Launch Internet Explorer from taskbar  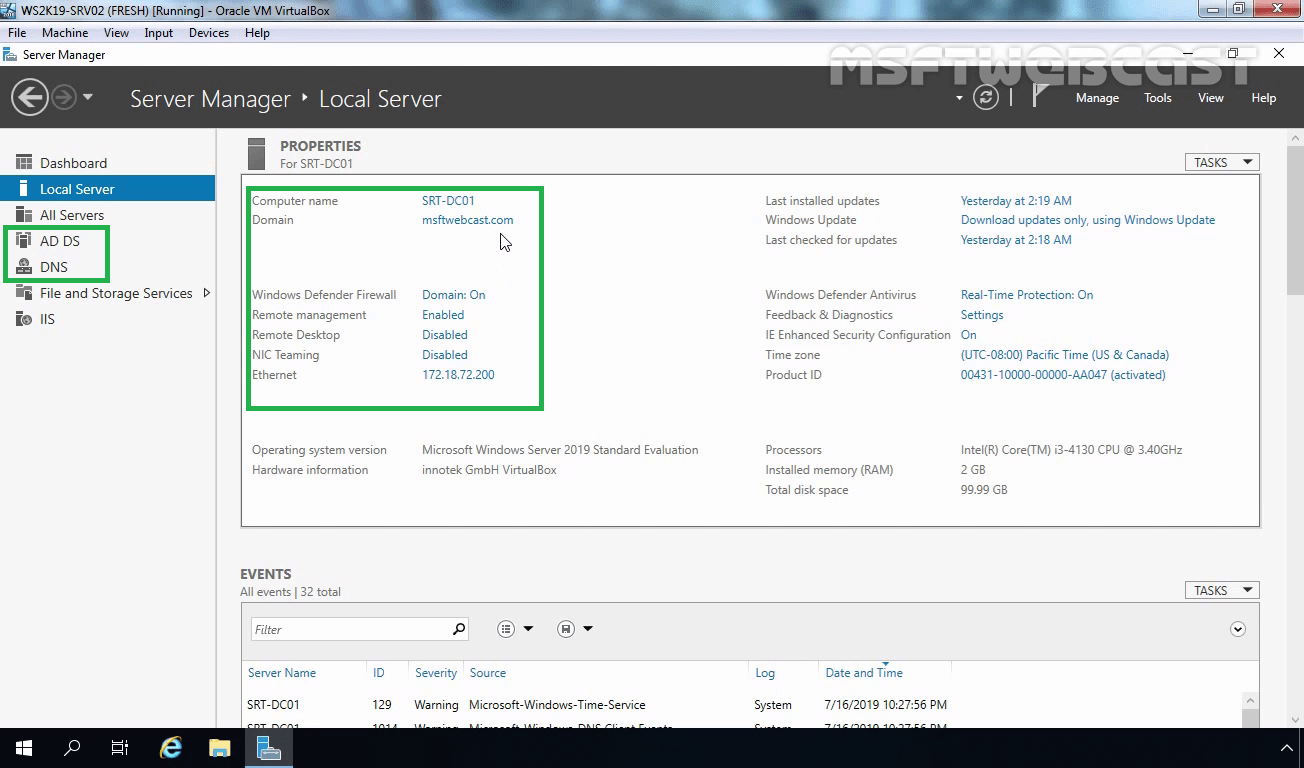(172, 748)
